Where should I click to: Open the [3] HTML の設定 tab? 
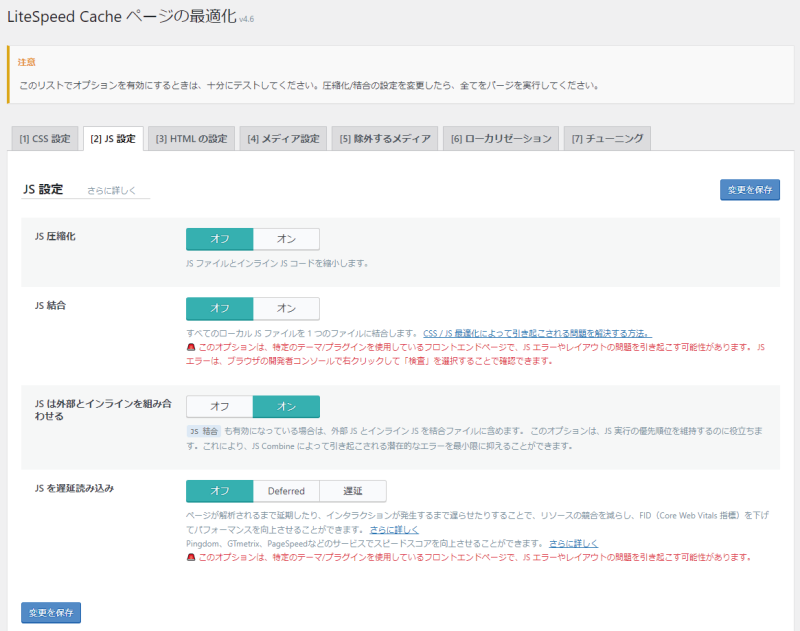pyautogui.click(x=191, y=138)
